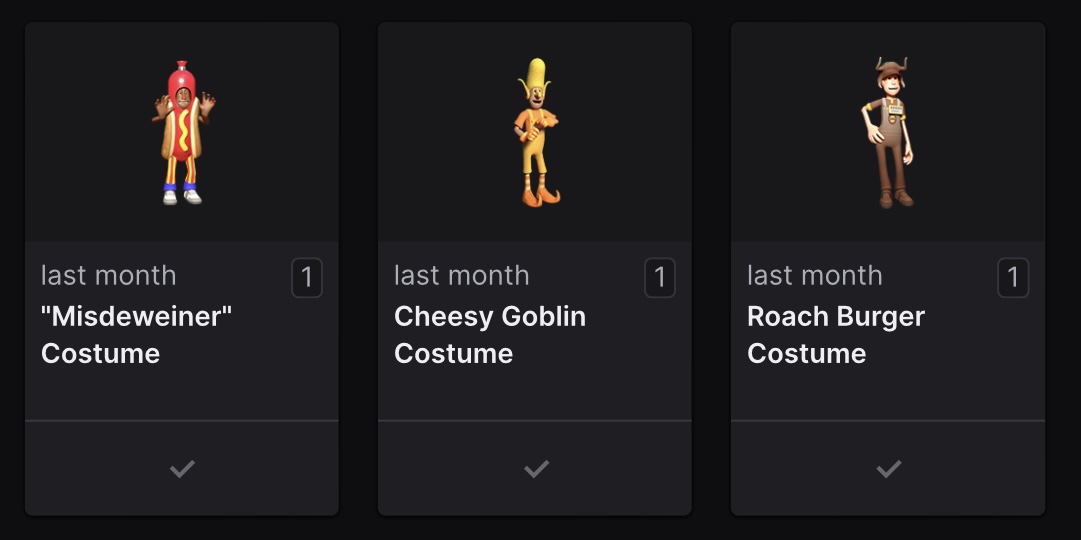
Task: Open the "Misdeweiner" Costume title
Action: click(137, 335)
